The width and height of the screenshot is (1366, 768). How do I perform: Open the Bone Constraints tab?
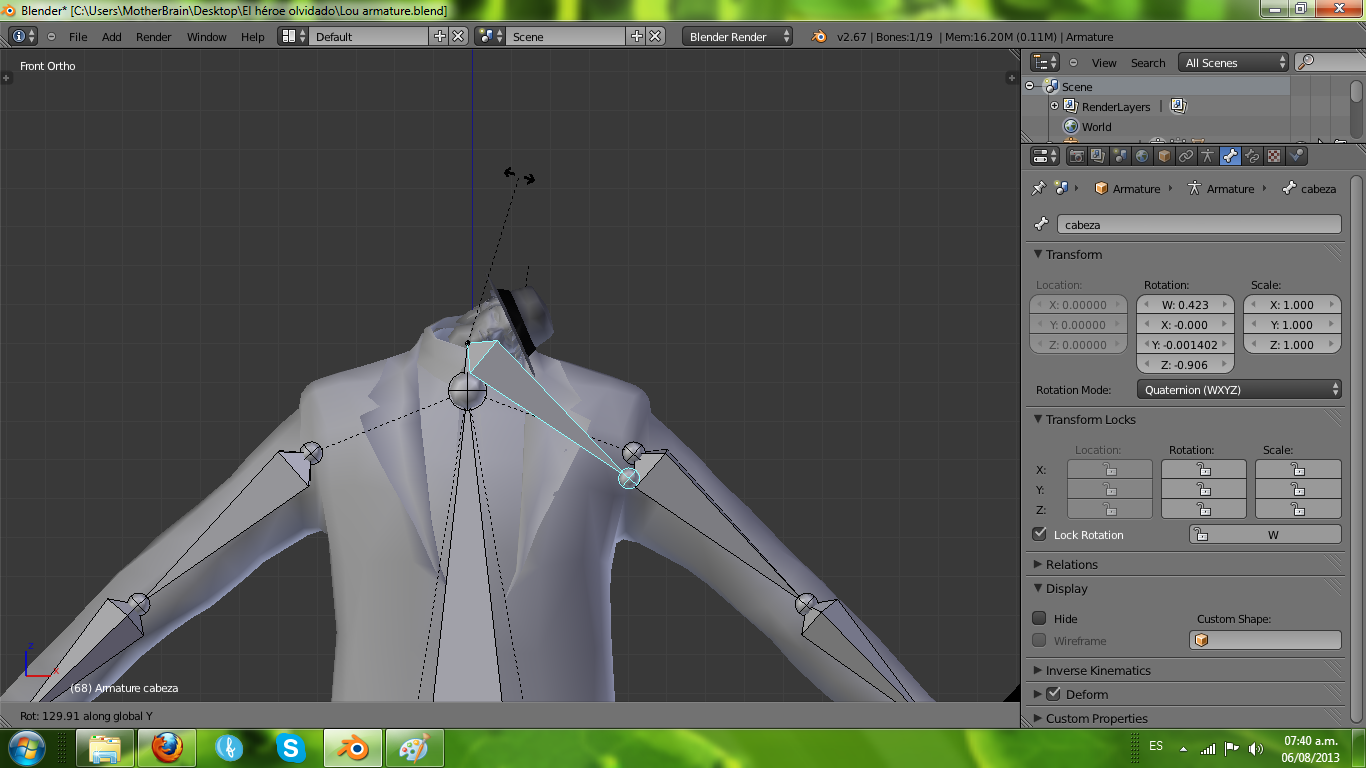tap(1252, 156)
